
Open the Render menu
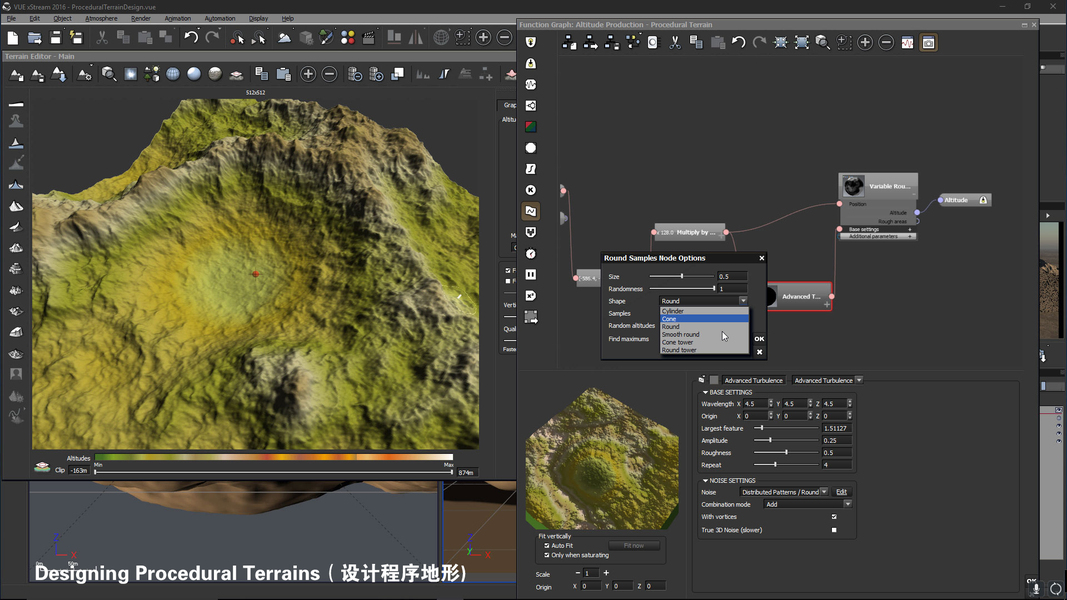point(141,18)
